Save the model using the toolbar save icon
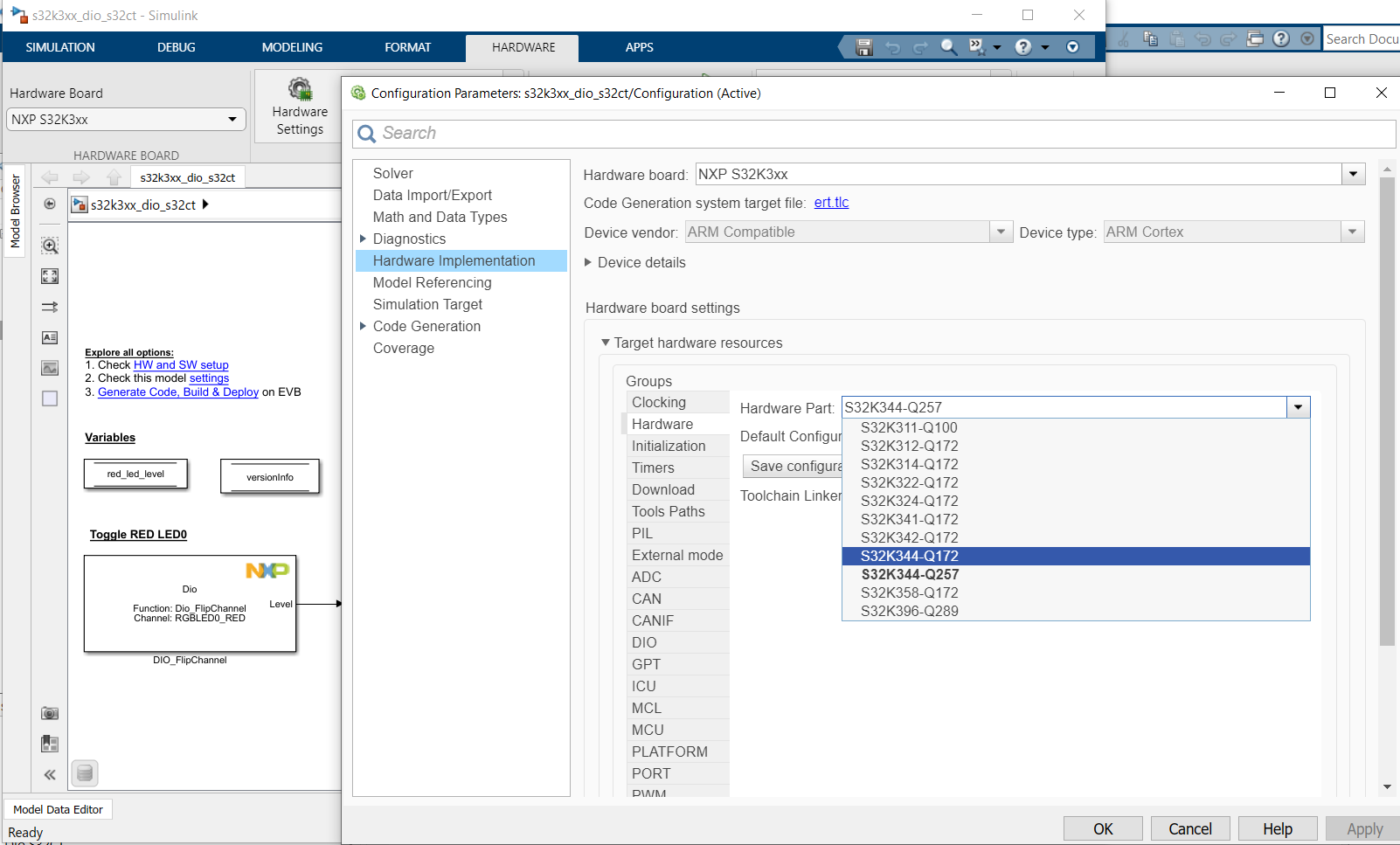 (863, 47)
